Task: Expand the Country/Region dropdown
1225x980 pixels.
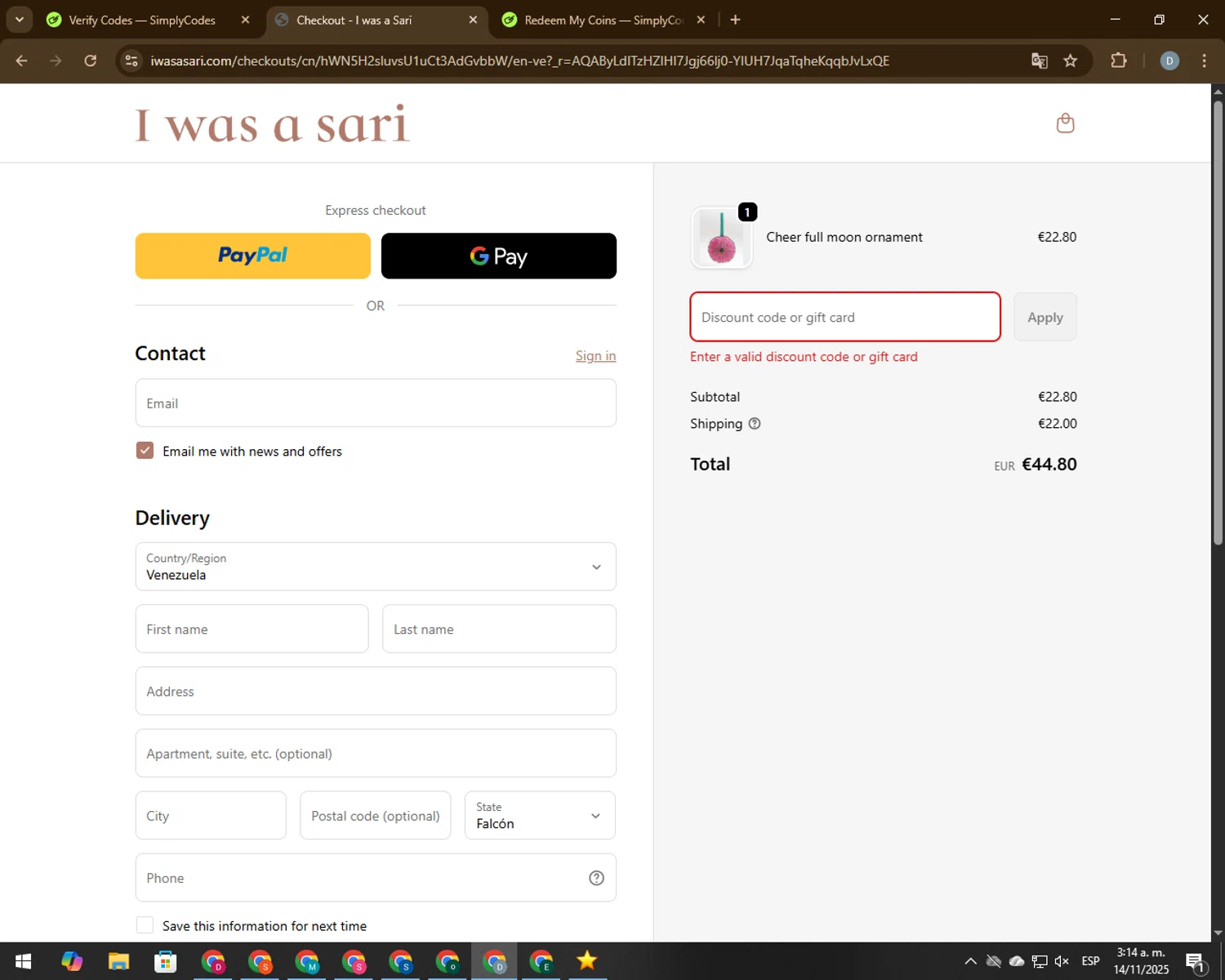Action: (376, 567)
